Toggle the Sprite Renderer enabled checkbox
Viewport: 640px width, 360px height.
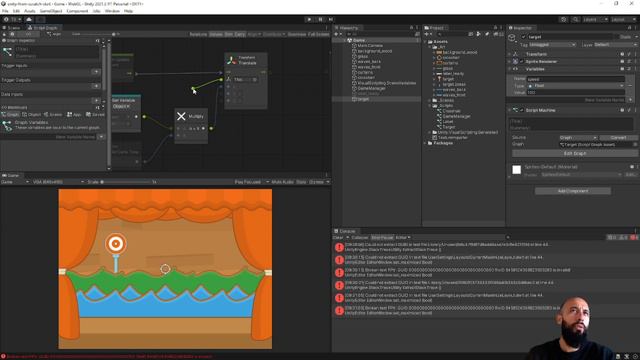pyautogui.click(x=521, y=62)
